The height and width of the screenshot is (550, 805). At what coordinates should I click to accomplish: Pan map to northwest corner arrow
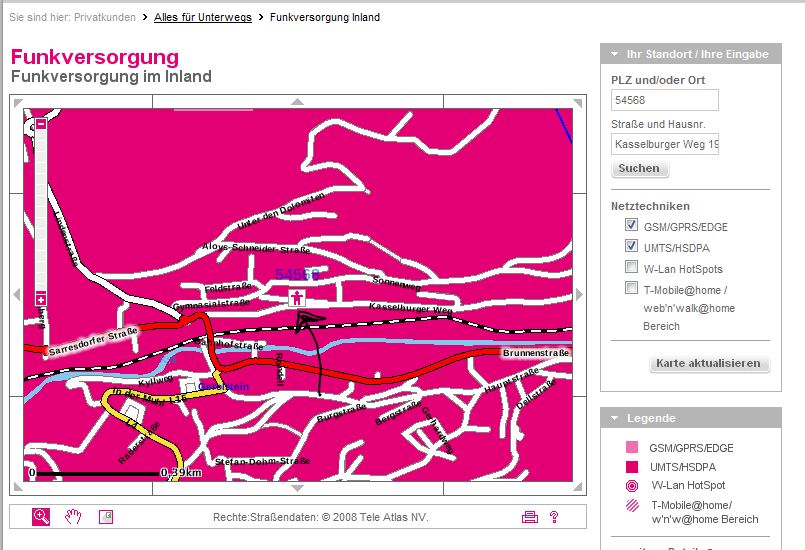coord(18,103)
